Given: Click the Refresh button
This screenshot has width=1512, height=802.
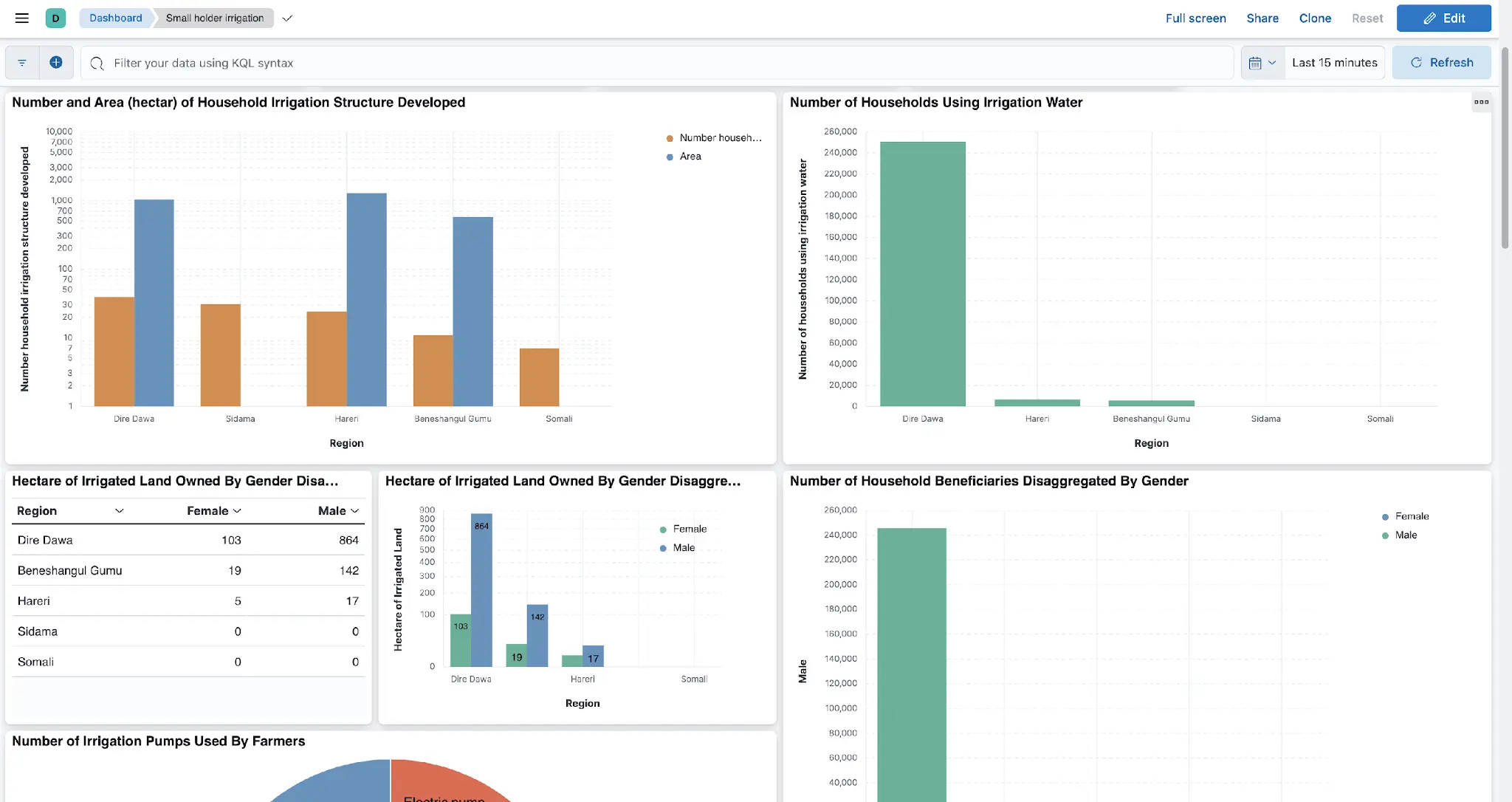Looking at the screenshot, I should 1441,63.
